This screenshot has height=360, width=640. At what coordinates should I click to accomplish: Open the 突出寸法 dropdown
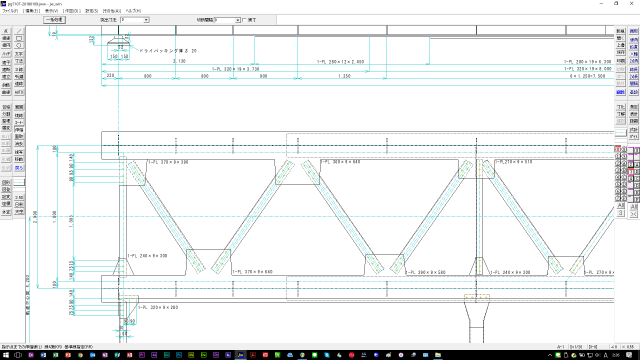135,20
